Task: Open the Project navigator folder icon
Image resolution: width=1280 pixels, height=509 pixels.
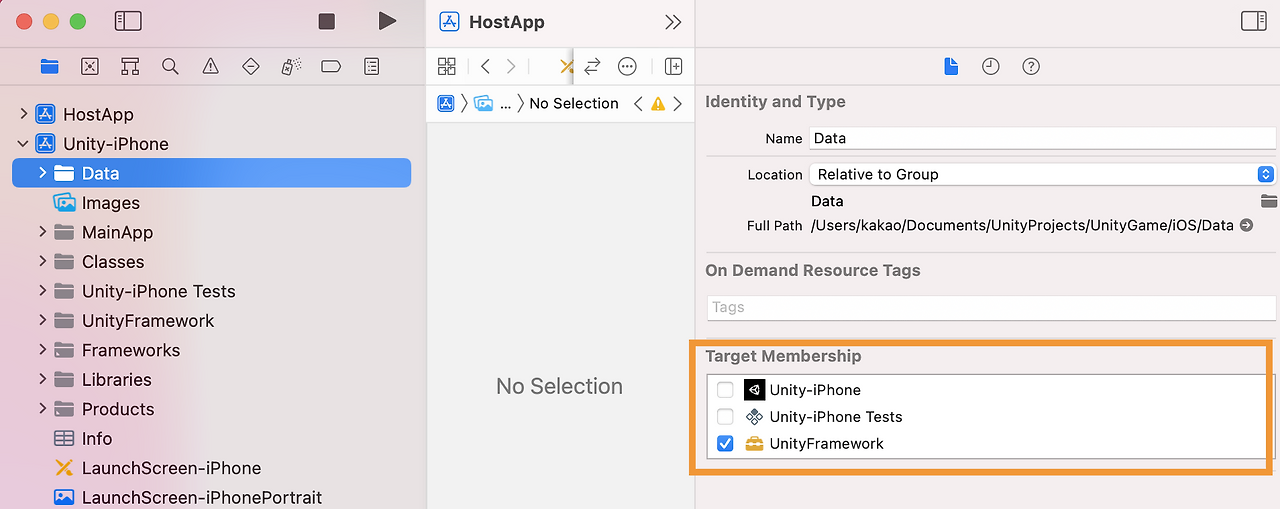Action: pyautogui.click(x=50, y=66)
